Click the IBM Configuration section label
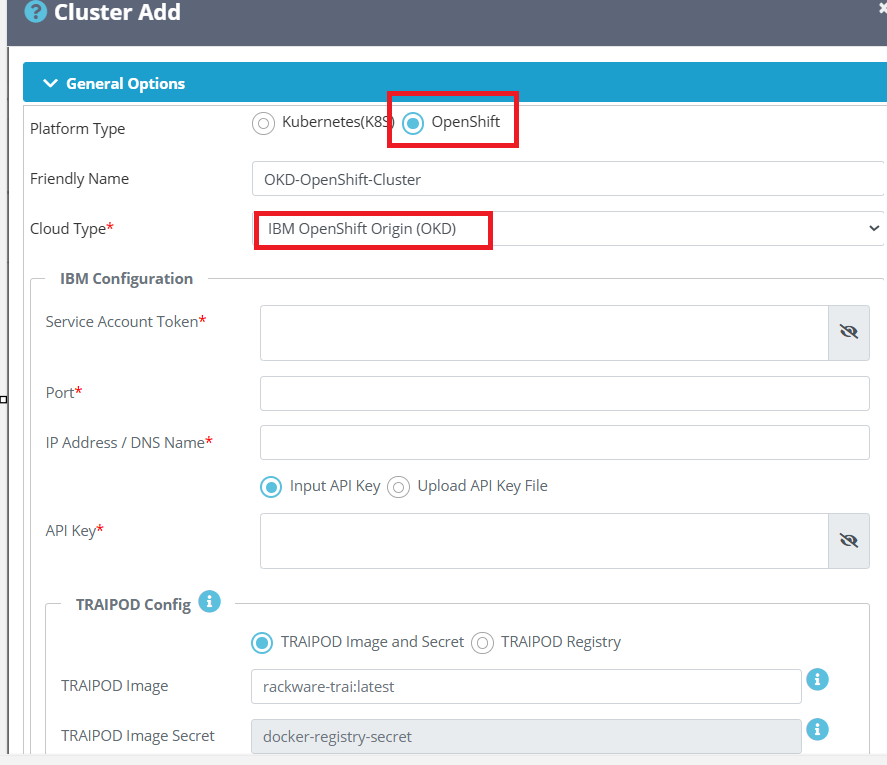887x765 pixels. point(126,278)
